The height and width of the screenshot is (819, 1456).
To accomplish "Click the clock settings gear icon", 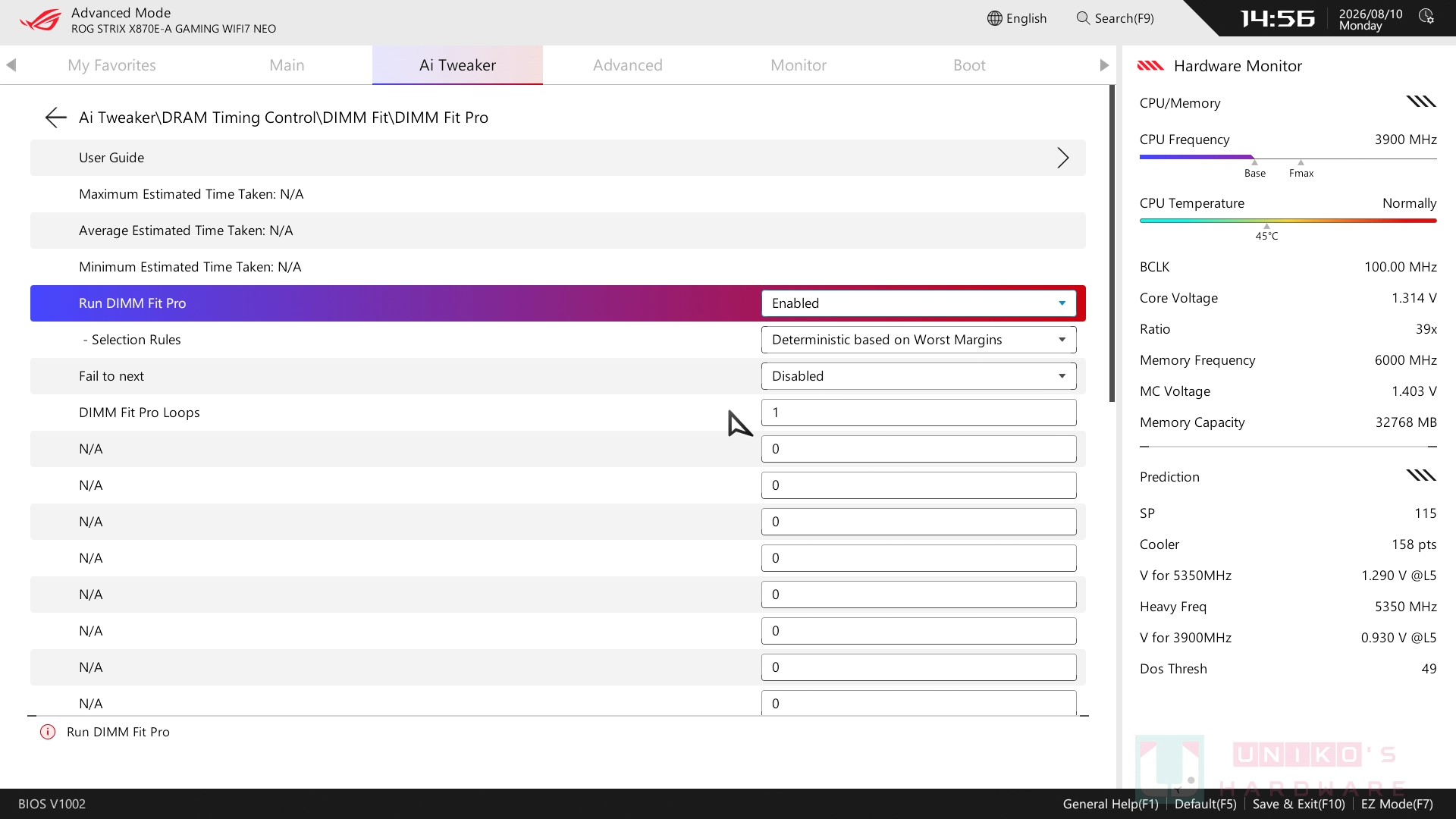I will (x=1426, y=17).
